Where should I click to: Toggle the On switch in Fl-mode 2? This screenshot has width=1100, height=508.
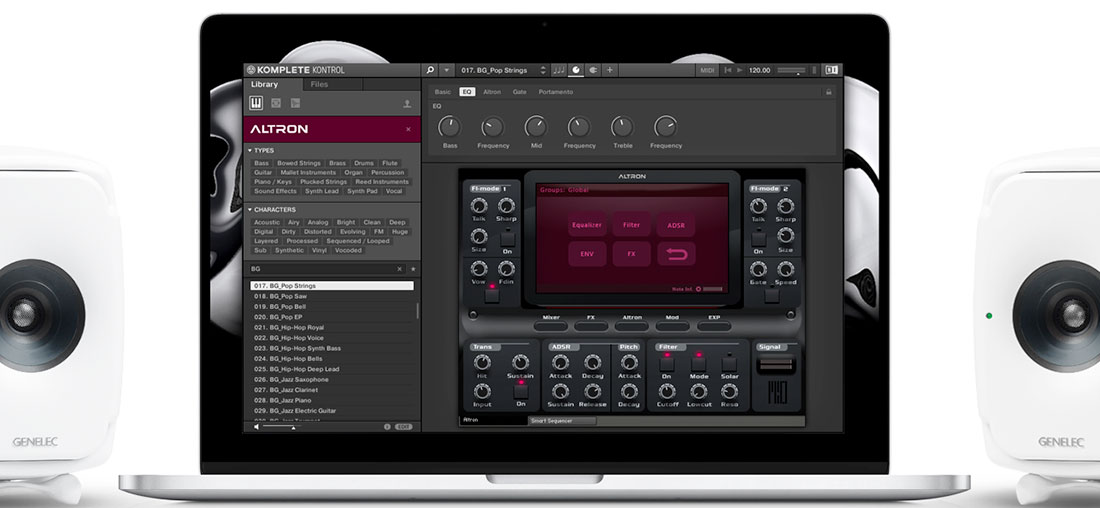coord(758,239)
